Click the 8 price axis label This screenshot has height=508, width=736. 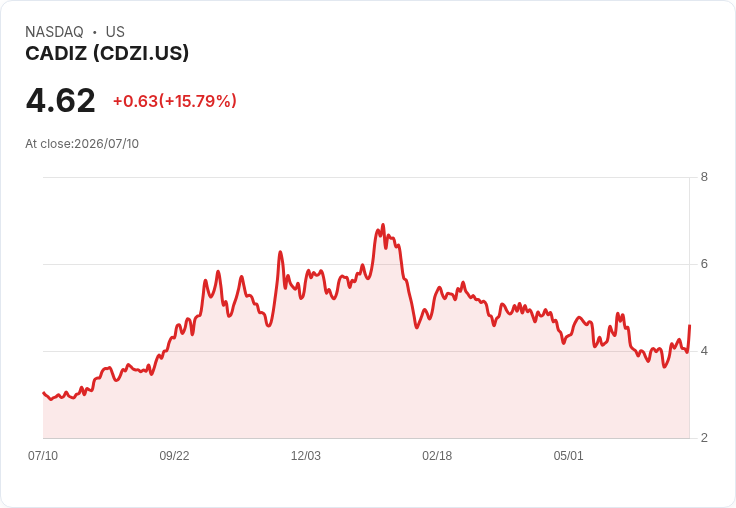tap(704, 177)
